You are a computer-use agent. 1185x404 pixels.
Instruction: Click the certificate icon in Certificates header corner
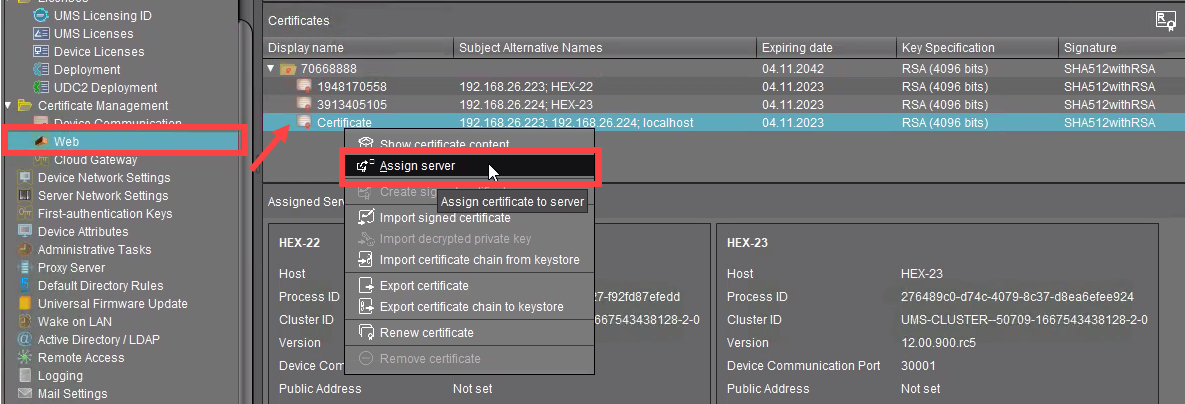pos(1164,20)
